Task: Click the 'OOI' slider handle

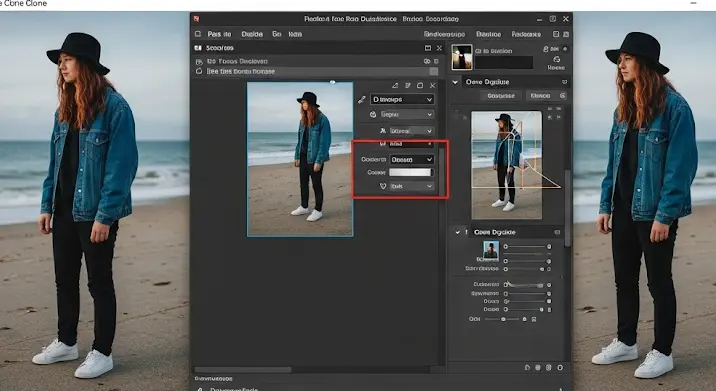Action: click(x=503, y=319)
